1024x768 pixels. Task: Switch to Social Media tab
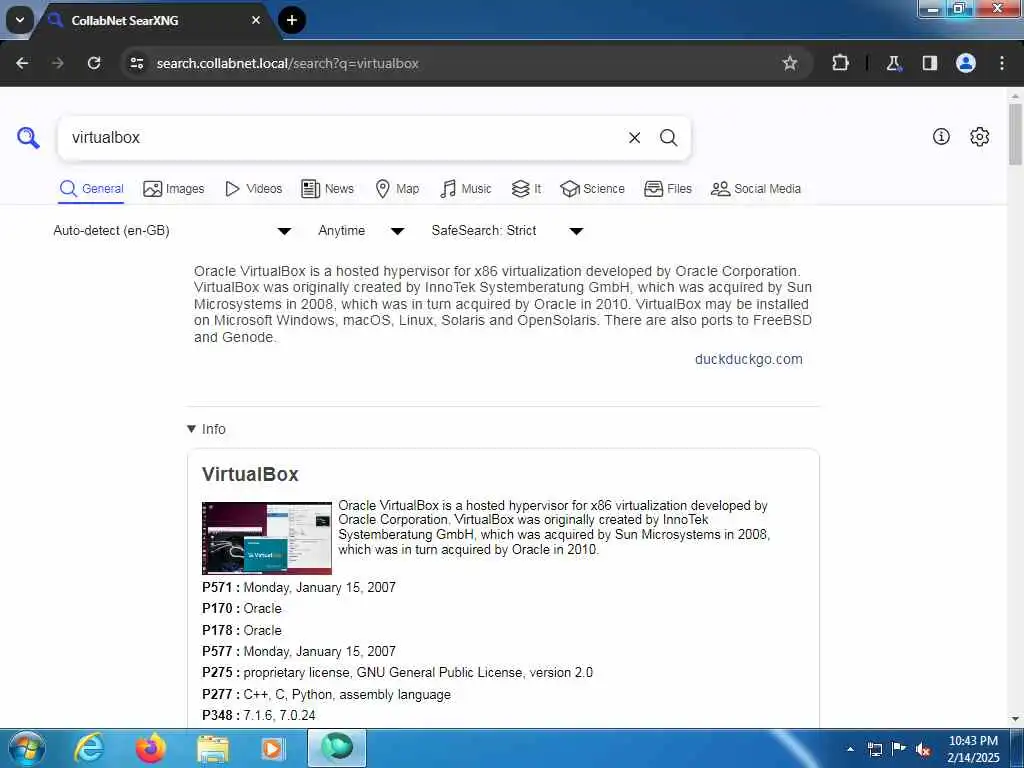tap(756, 189)
